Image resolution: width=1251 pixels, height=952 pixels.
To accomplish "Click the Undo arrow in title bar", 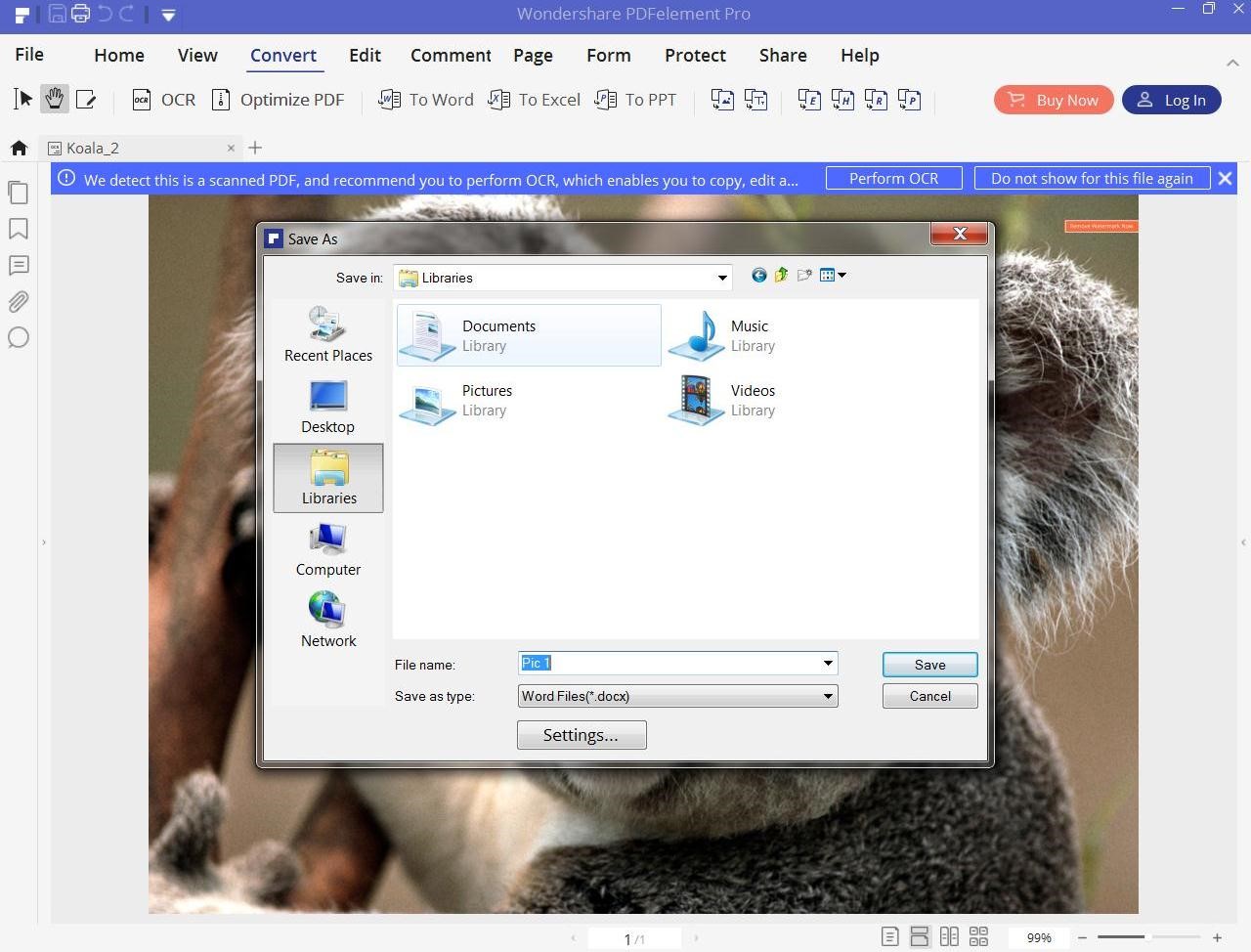I will coord(104,14).
